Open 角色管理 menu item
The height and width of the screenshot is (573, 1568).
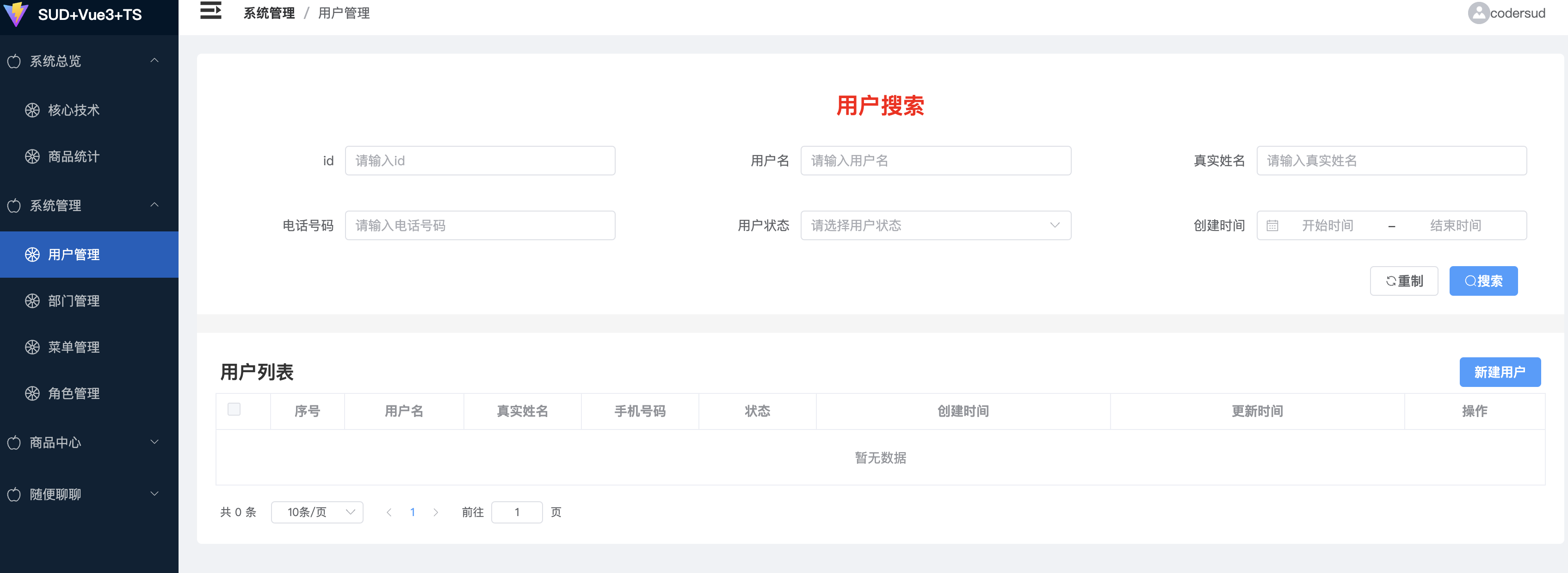click(89, 393)
